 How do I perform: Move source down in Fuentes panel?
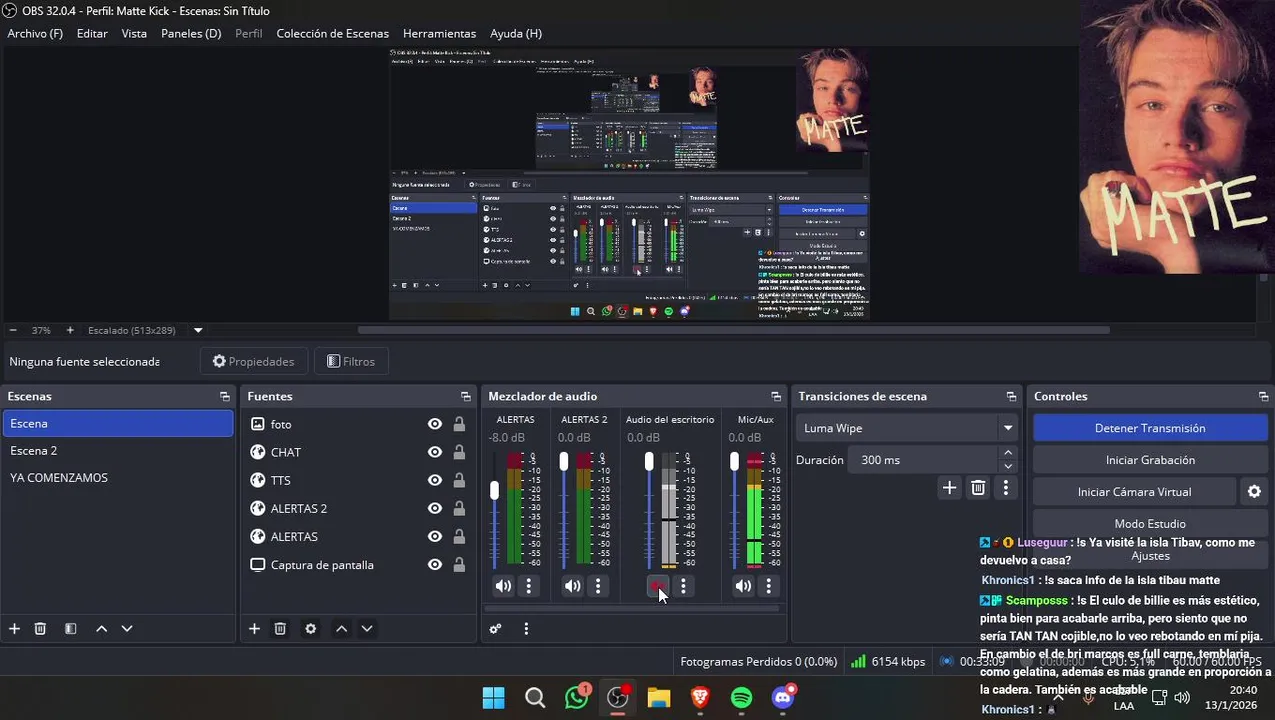[367, 629]
